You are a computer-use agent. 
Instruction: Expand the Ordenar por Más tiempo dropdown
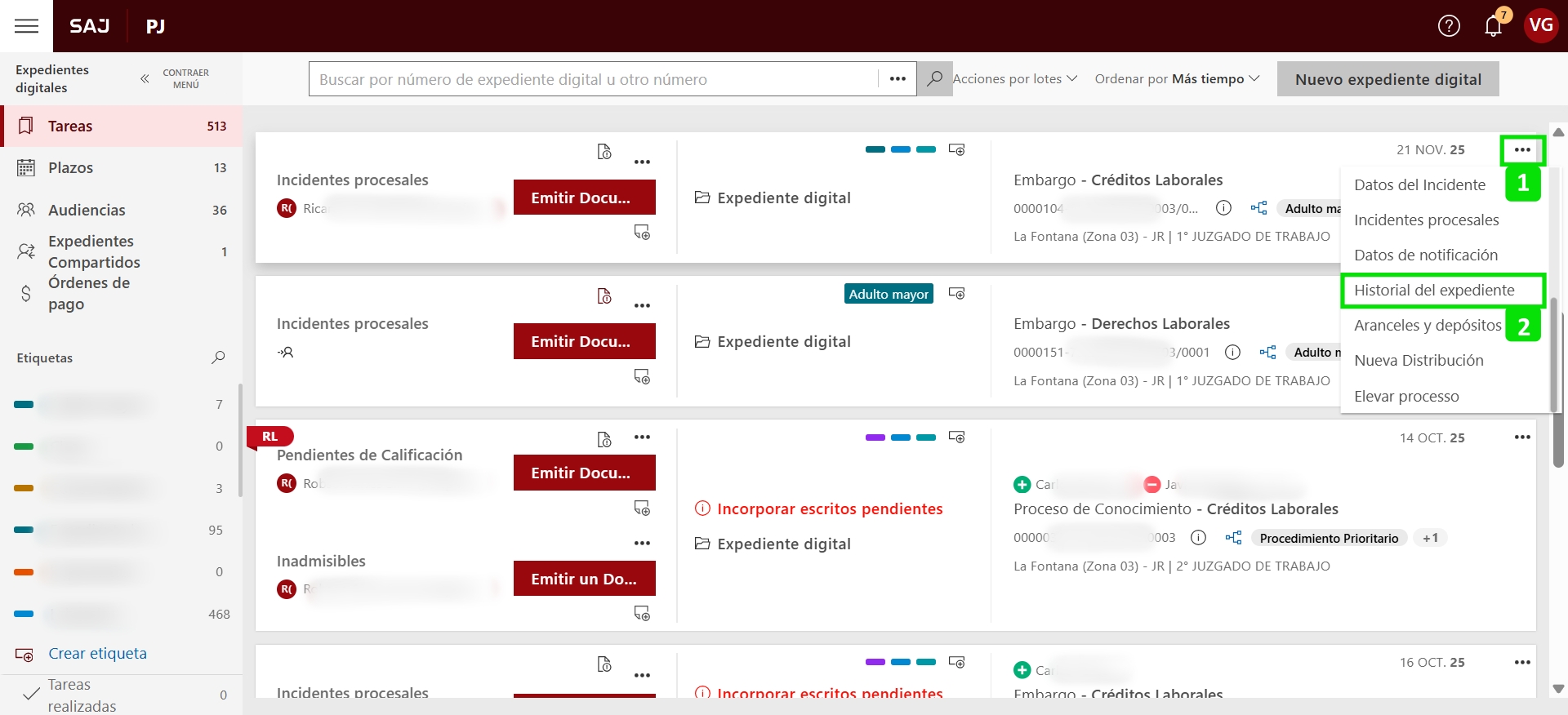pos(1177,79)
